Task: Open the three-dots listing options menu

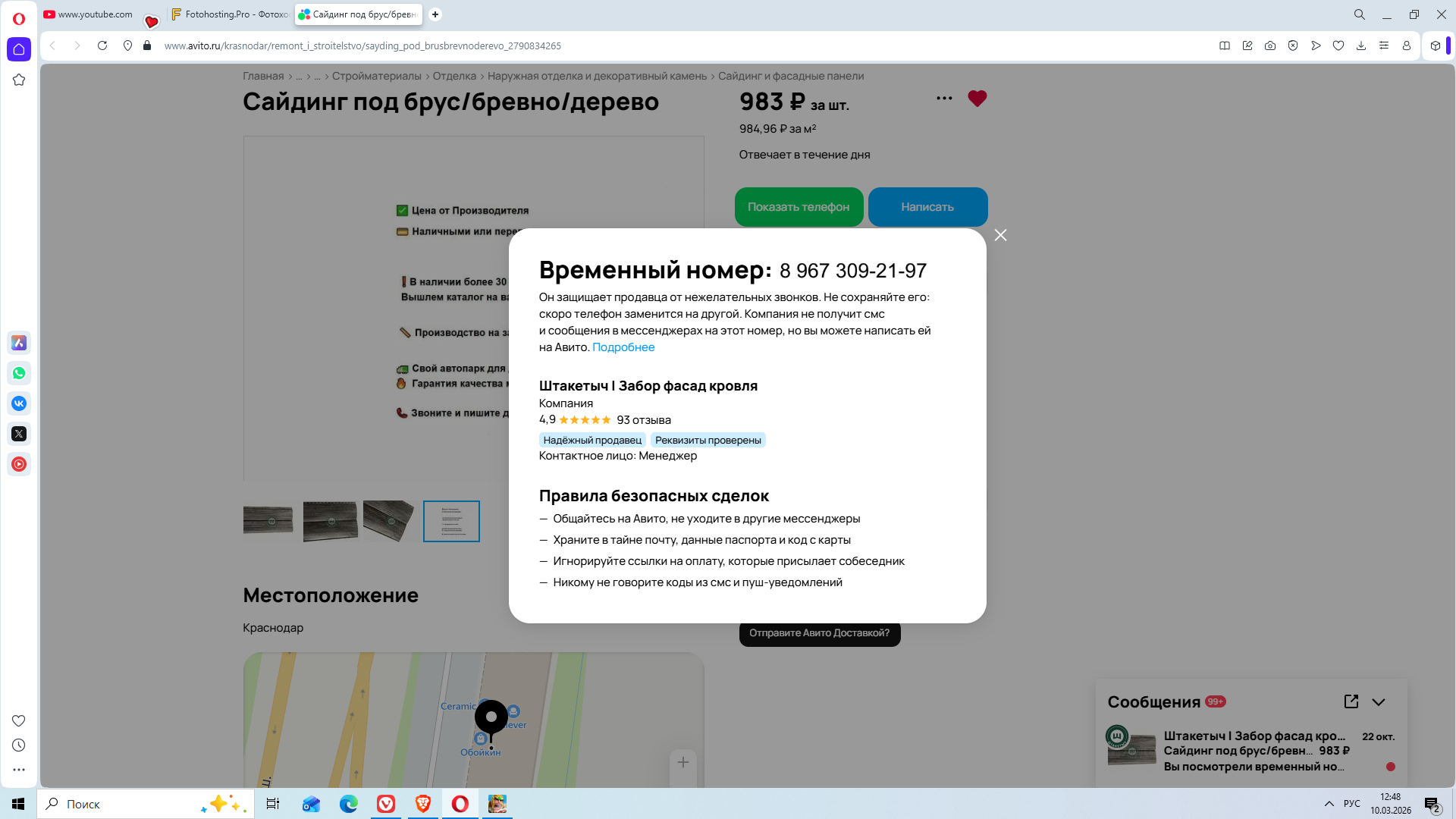Action: click(944, 98)
